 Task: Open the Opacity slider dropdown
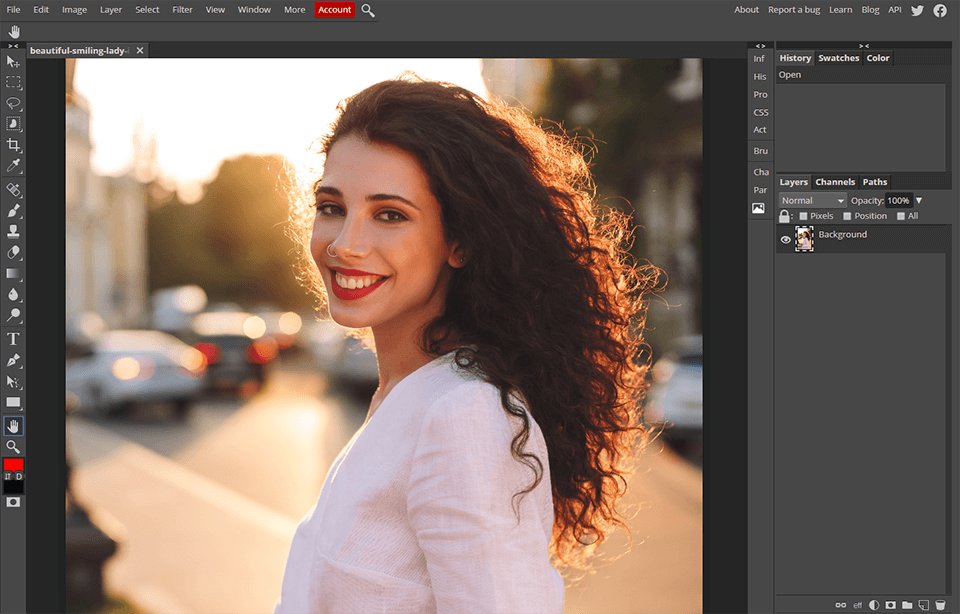[917, 200]
